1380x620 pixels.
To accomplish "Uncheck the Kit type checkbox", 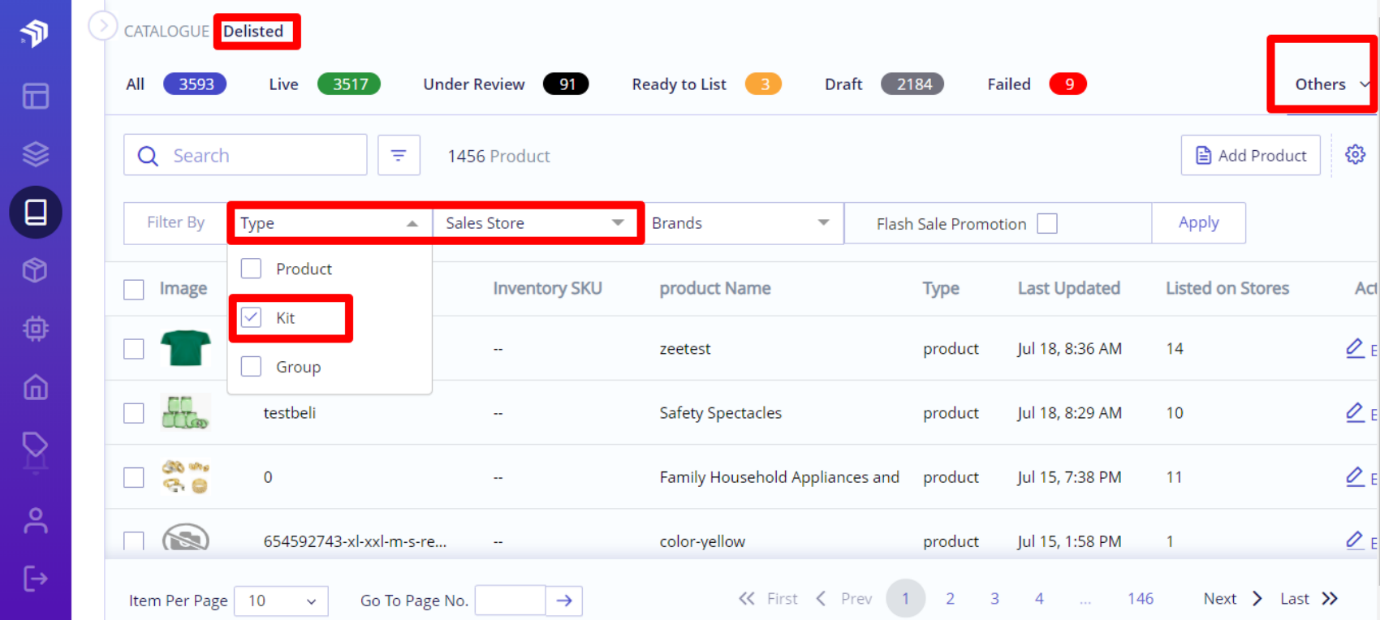I will (251, 318).
